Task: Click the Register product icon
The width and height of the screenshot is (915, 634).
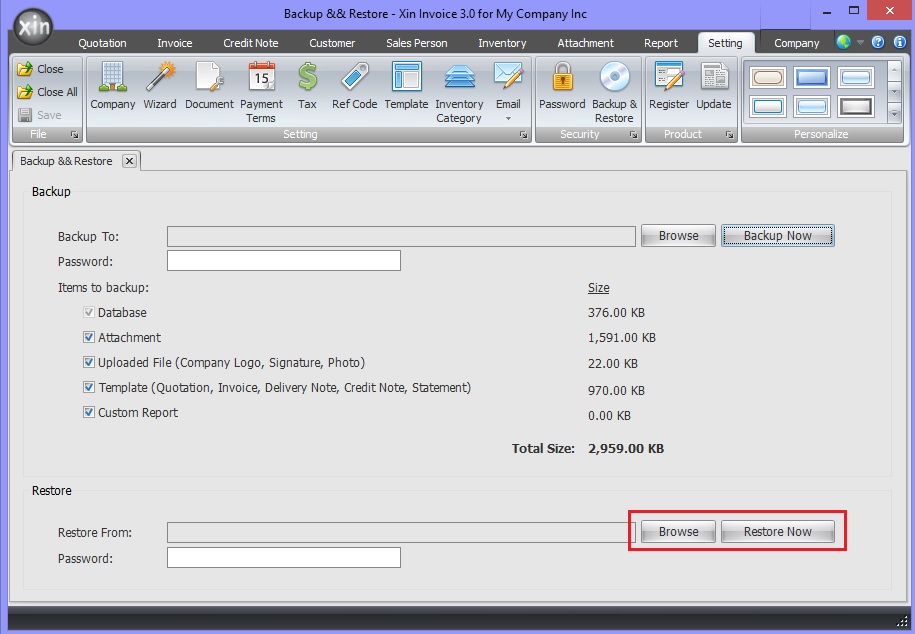Action: [x=669, y=86]
